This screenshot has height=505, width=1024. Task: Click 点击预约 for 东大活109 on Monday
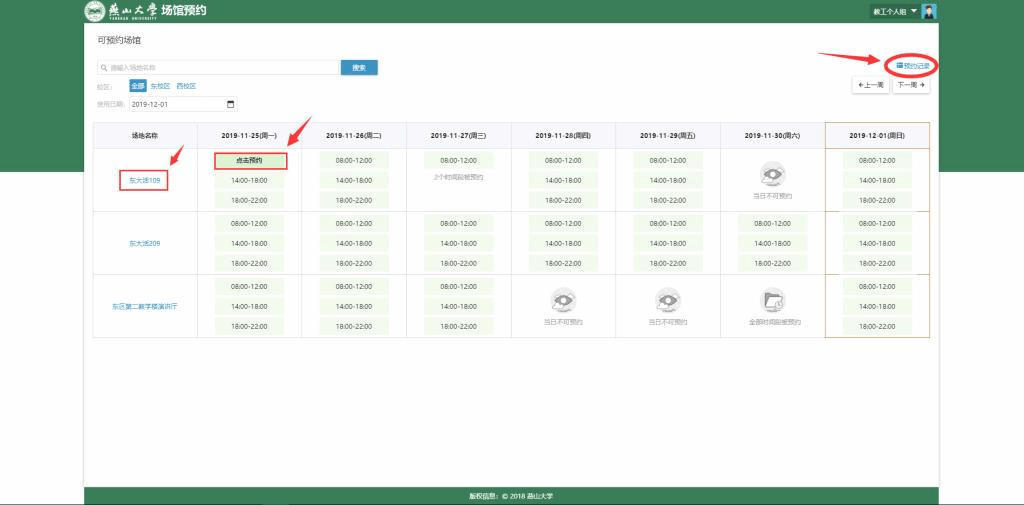pyautogui.click(x=249, y=160)
